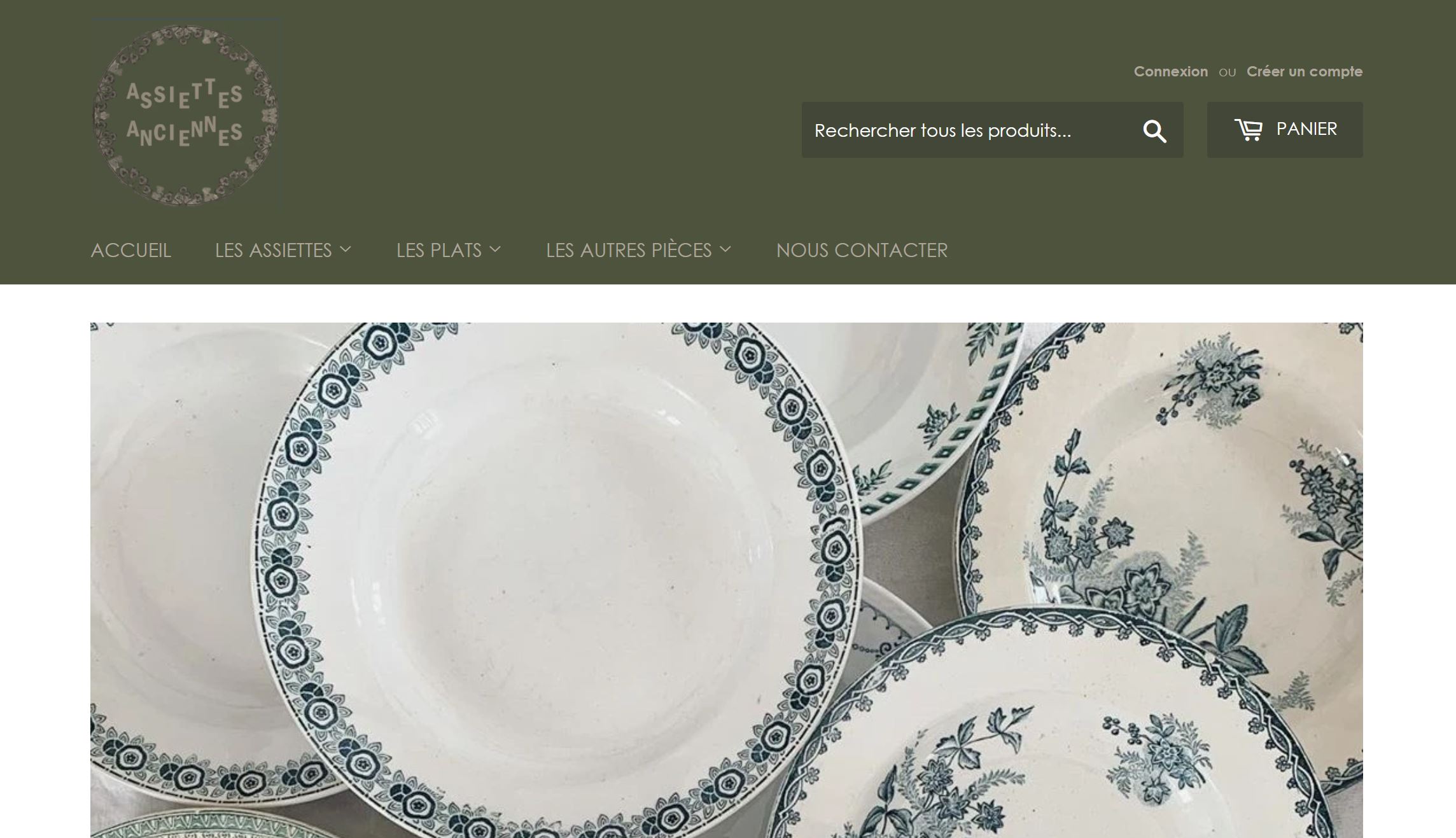Go to the Accueil menu item

(x=131, y=250)
